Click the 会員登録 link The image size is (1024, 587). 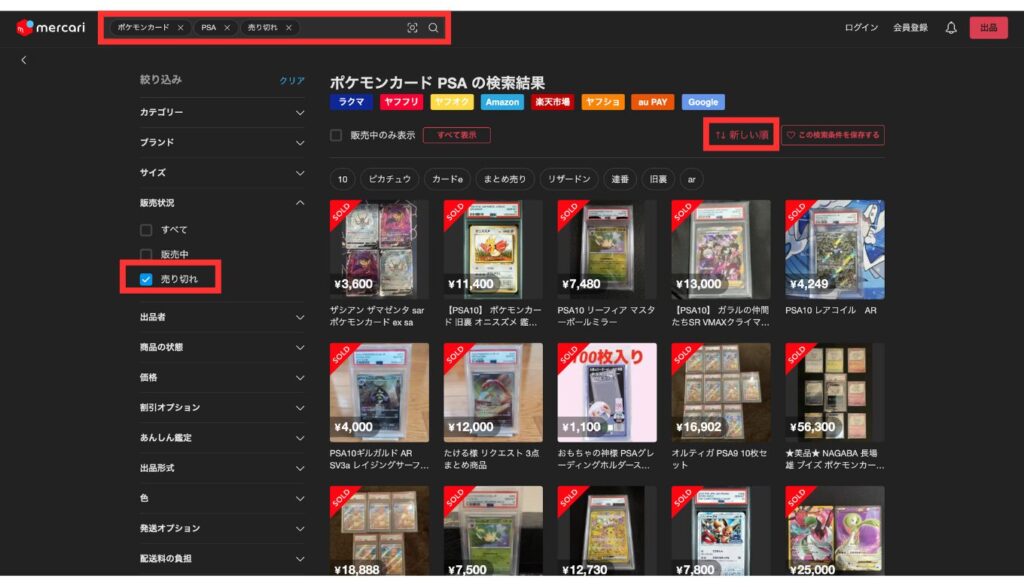coord(910,27)
